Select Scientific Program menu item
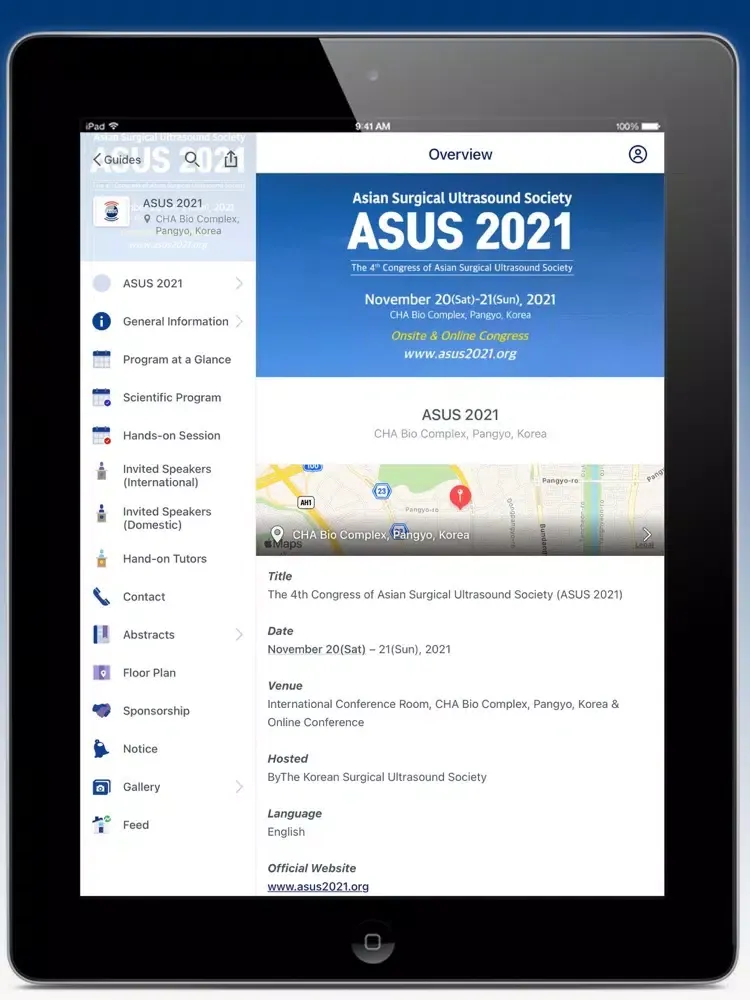The width and height of the screenshot is (750, 1000). pyautogui.click(x=168, y=398)
